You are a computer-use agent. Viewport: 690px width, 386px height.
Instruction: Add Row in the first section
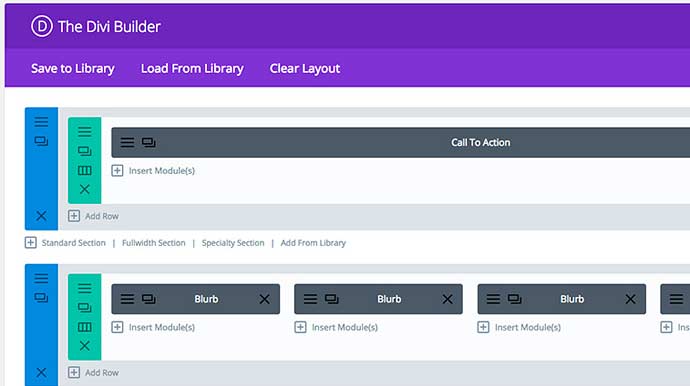(x=102, y=216)
